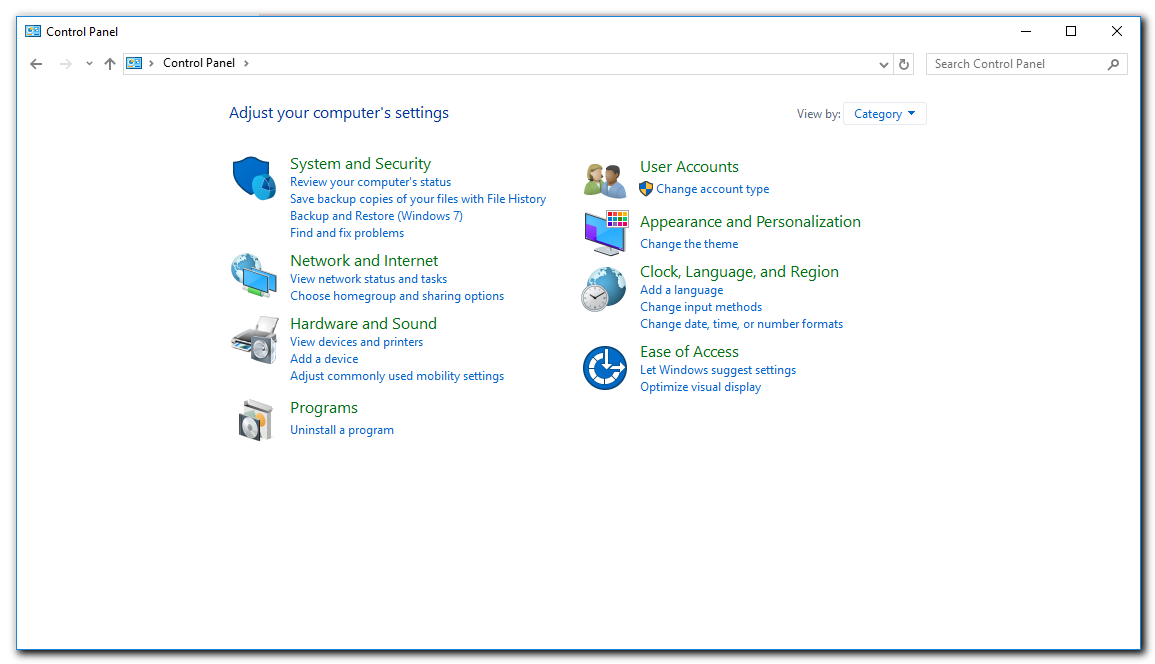The height and width of the screenshot is (664, 1155).
Task: Open View devices and printers link
Action: (x=356, y=342)
